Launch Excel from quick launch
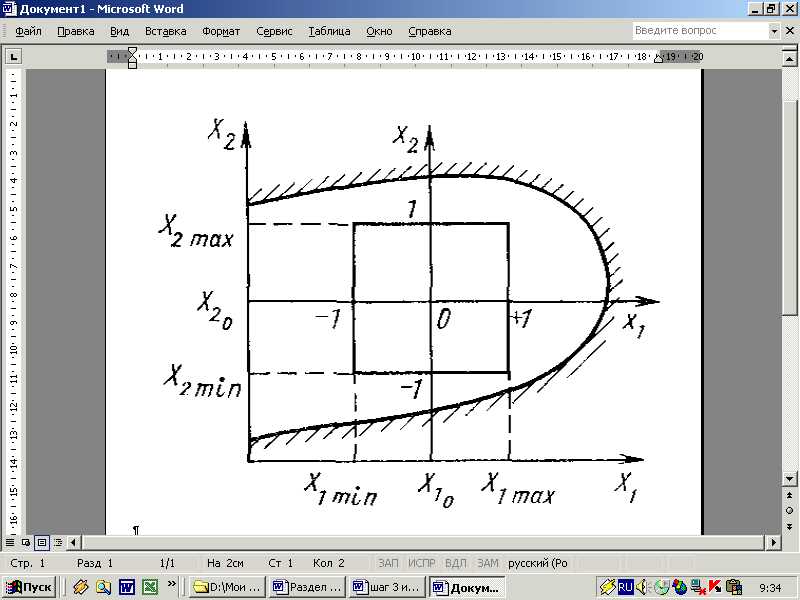Image resolution: width=800 pixels, height=600 pixels. (x=150, y=587)
